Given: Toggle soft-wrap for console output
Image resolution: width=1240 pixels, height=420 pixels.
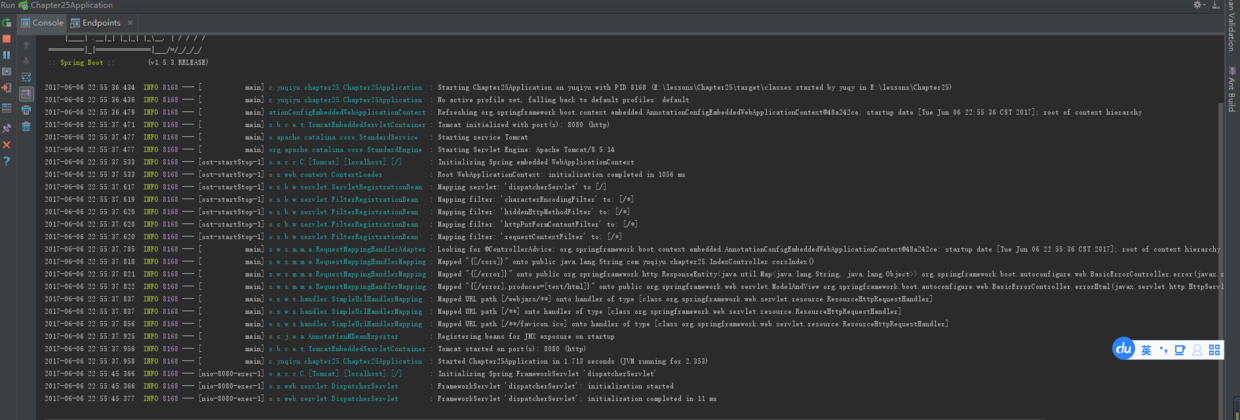Looking at the screenshot, I should tap(26, 76).
